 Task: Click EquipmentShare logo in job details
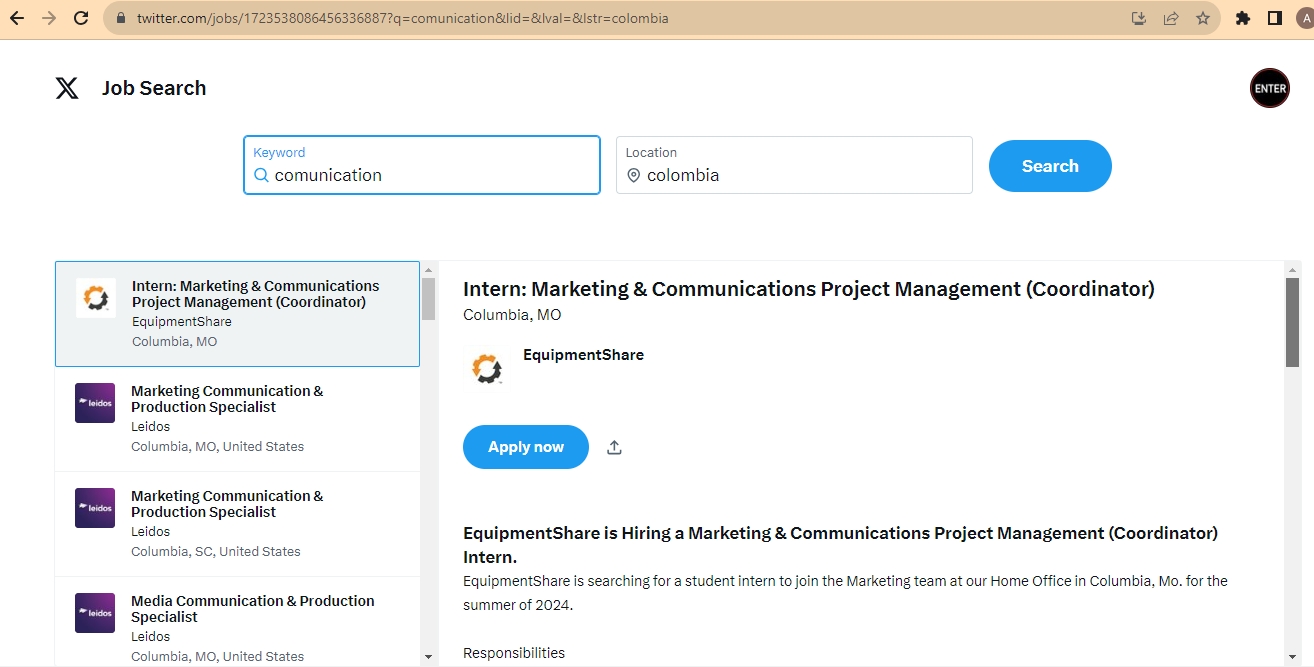487,369
